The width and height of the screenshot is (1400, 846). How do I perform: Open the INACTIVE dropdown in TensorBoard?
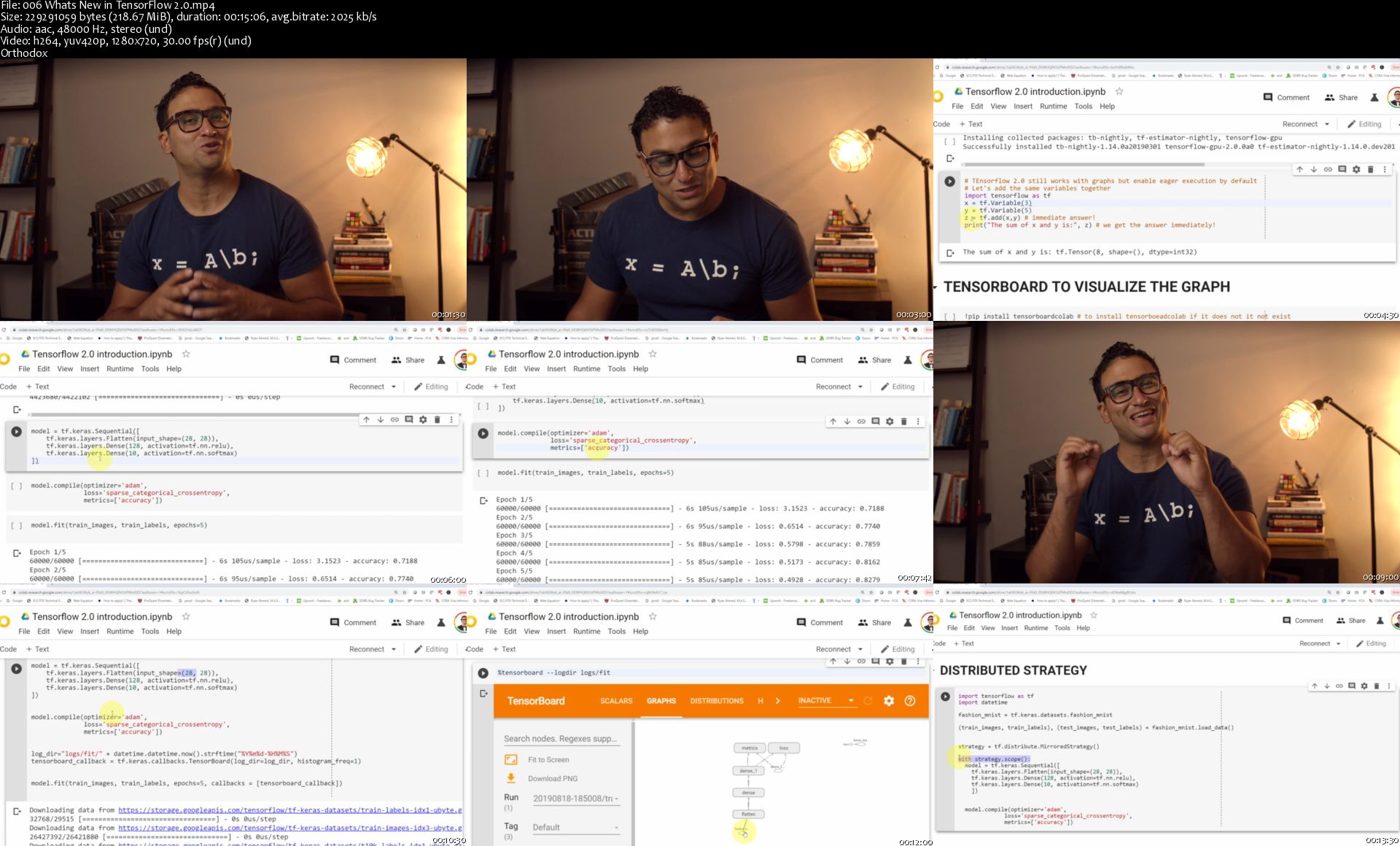click(825, 701)
